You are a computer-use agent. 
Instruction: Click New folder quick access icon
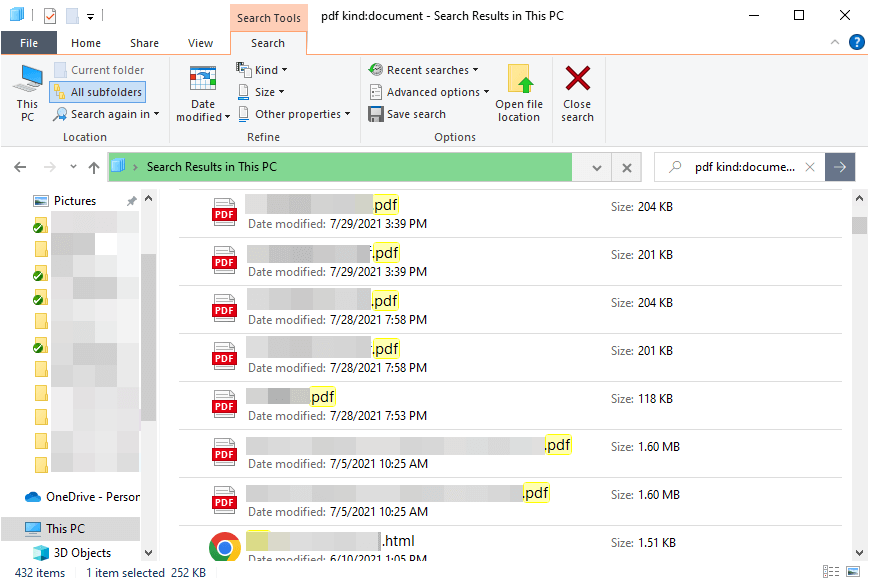coord(73,16)
